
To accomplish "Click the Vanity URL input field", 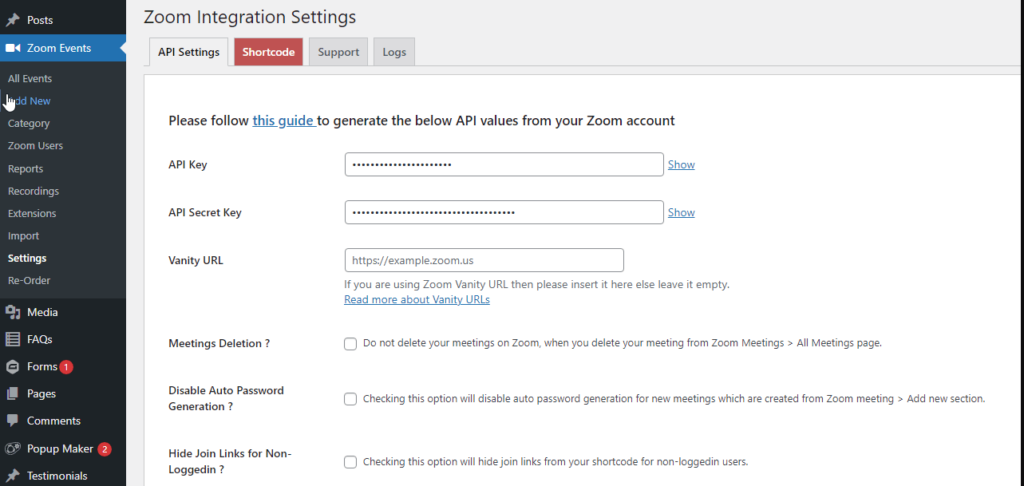I will tap(484, 260).
